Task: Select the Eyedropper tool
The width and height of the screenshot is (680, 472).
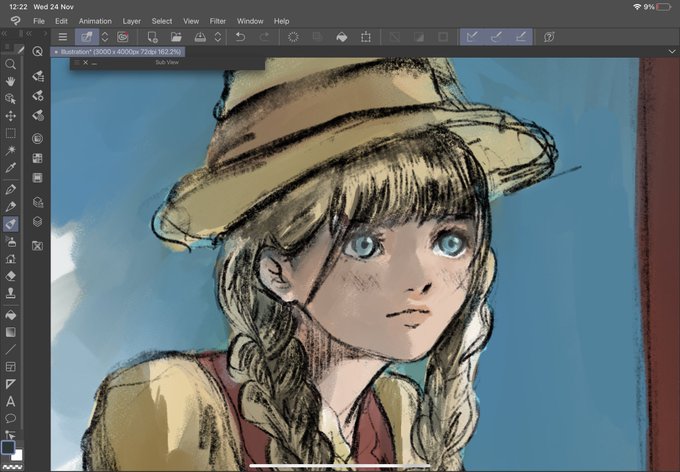Action: coord(10,168)
